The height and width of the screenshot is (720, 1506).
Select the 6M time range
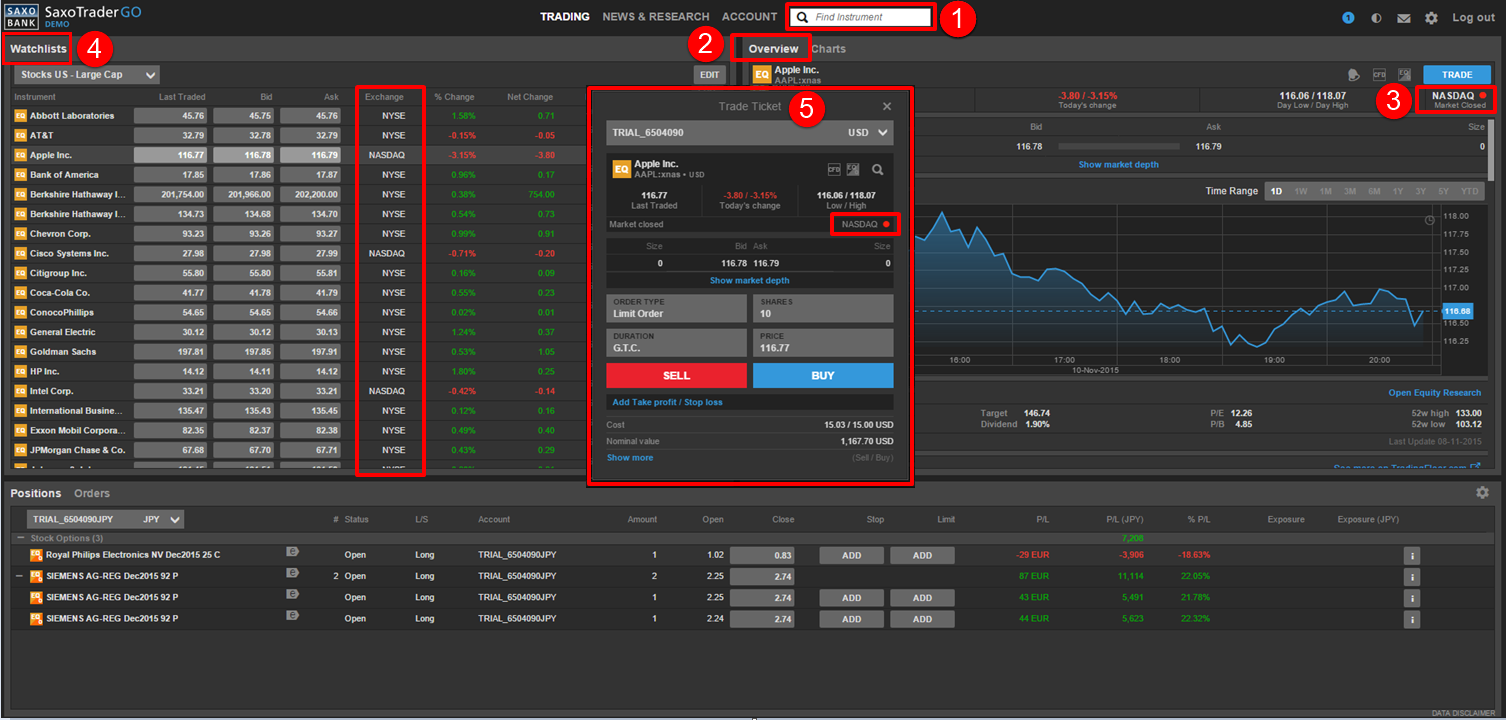point(1374,191)
